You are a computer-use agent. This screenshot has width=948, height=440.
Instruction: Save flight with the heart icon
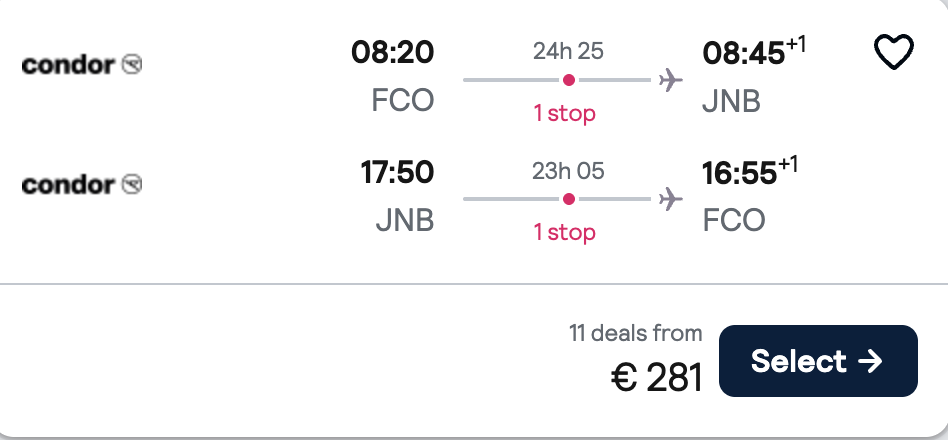[x=894, y=52]
